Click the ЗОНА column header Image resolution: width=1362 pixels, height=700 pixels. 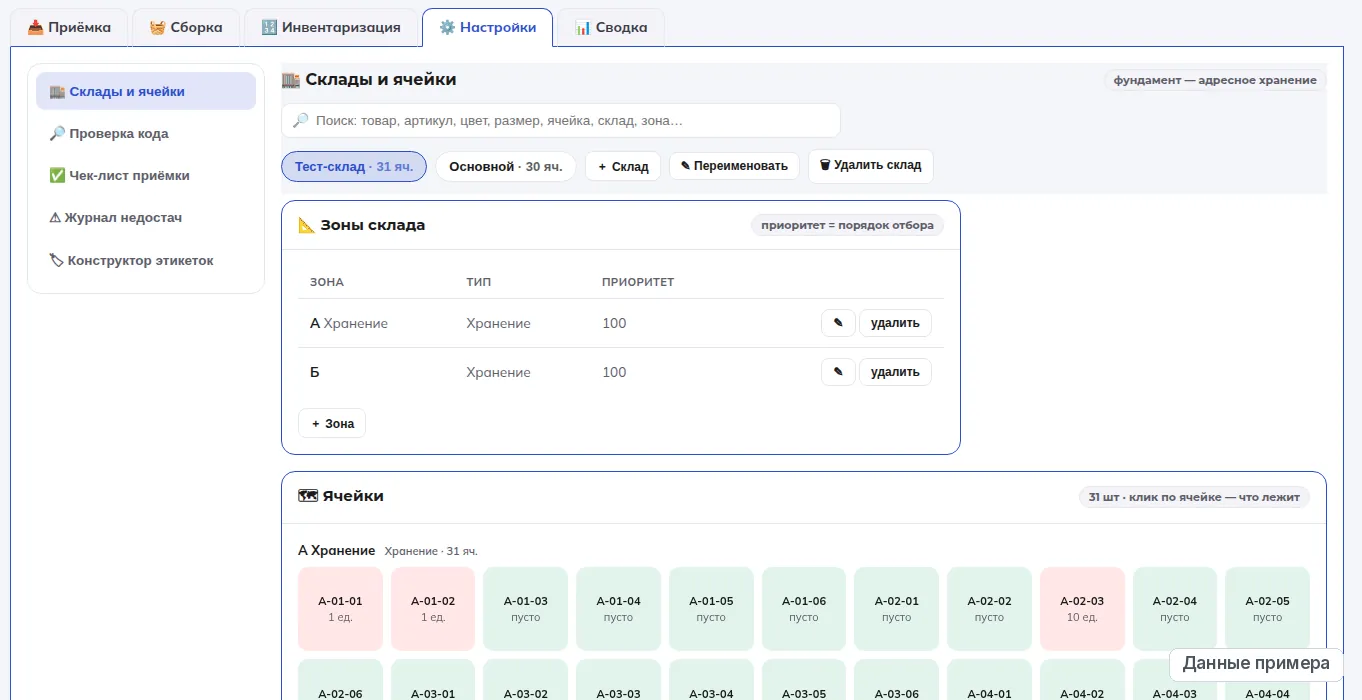(327, 282)
